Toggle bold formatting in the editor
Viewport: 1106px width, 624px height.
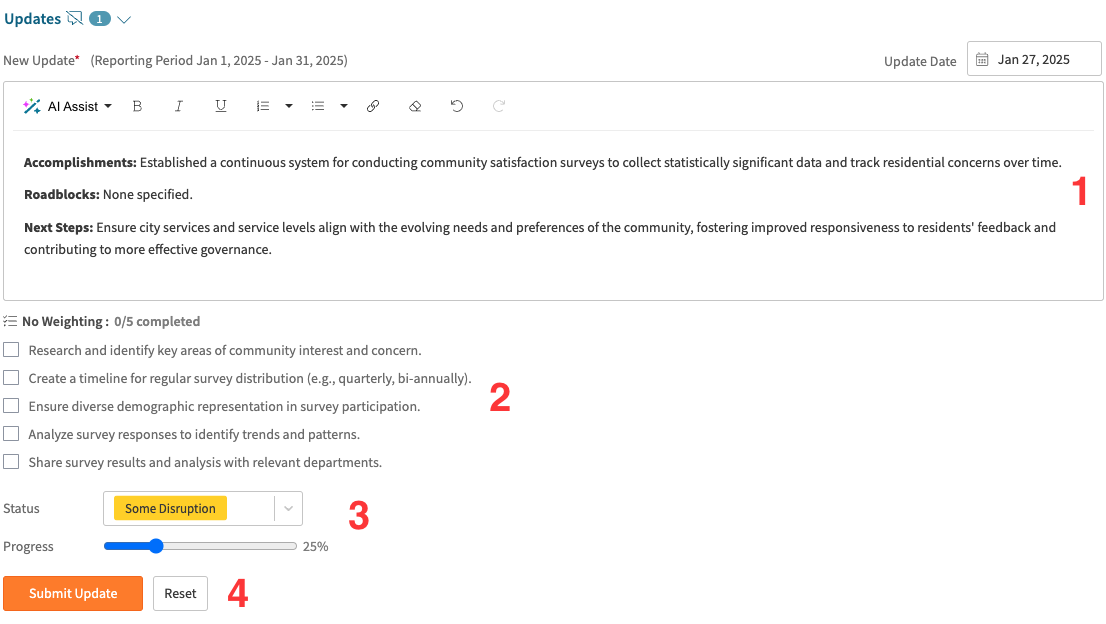tap(137, 106)
